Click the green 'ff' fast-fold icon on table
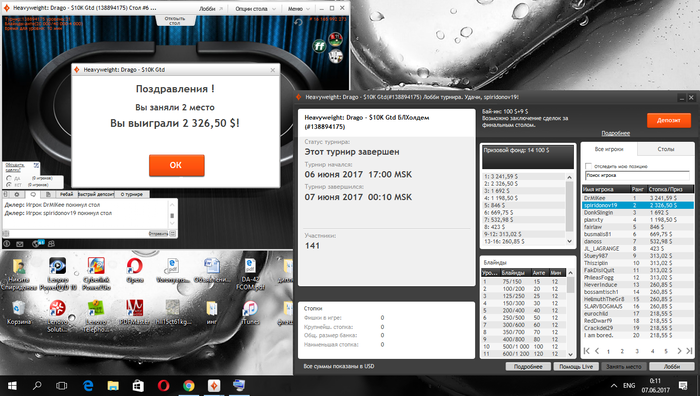This screenshot has height=396, width=700. point(319,46)
